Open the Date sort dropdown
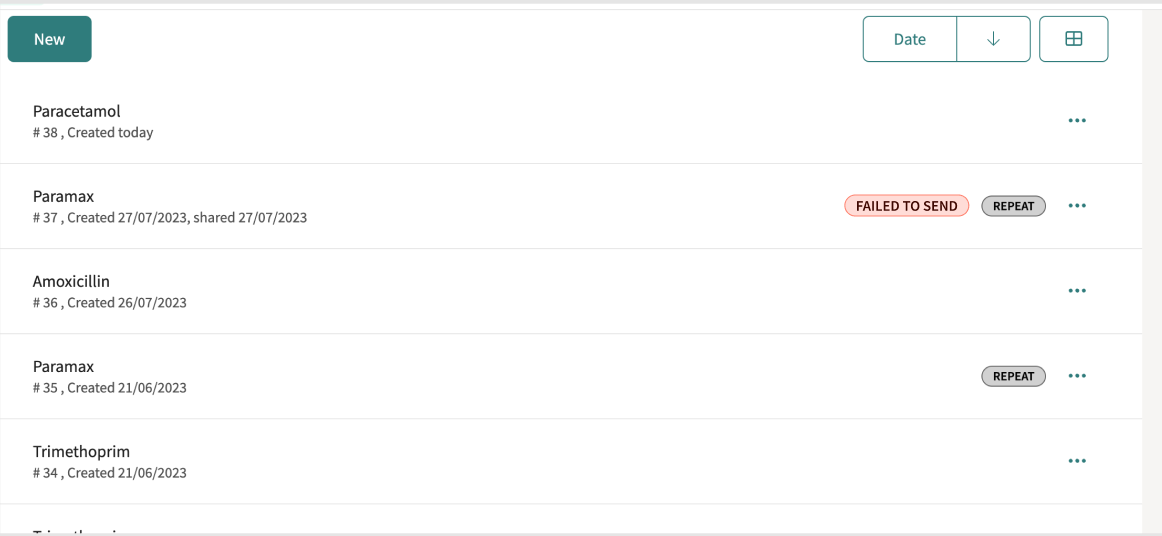The height and width of the screenshot is (536, 1162). point(910,39)
